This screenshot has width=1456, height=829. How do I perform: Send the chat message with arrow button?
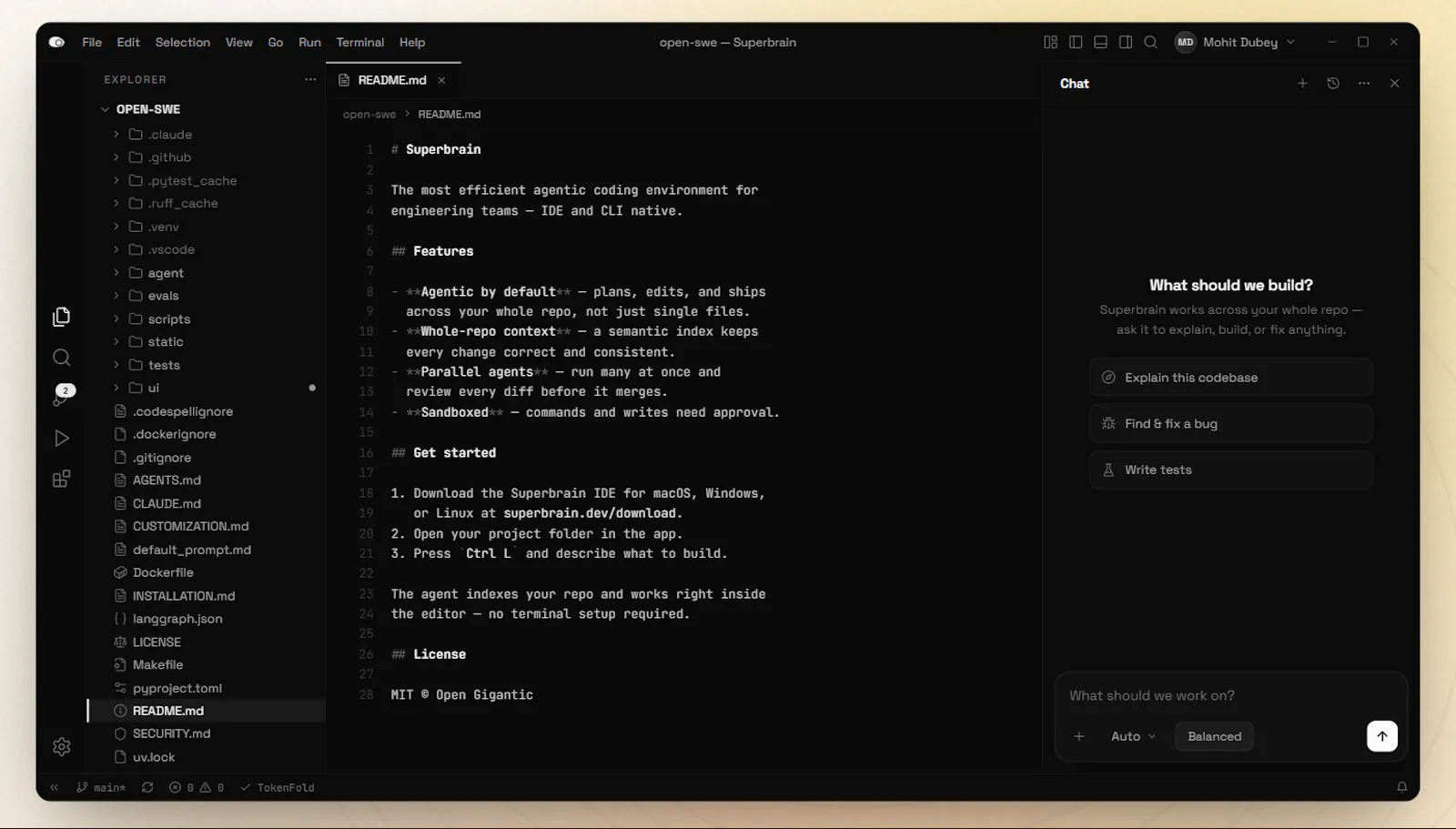point(1382,736)
